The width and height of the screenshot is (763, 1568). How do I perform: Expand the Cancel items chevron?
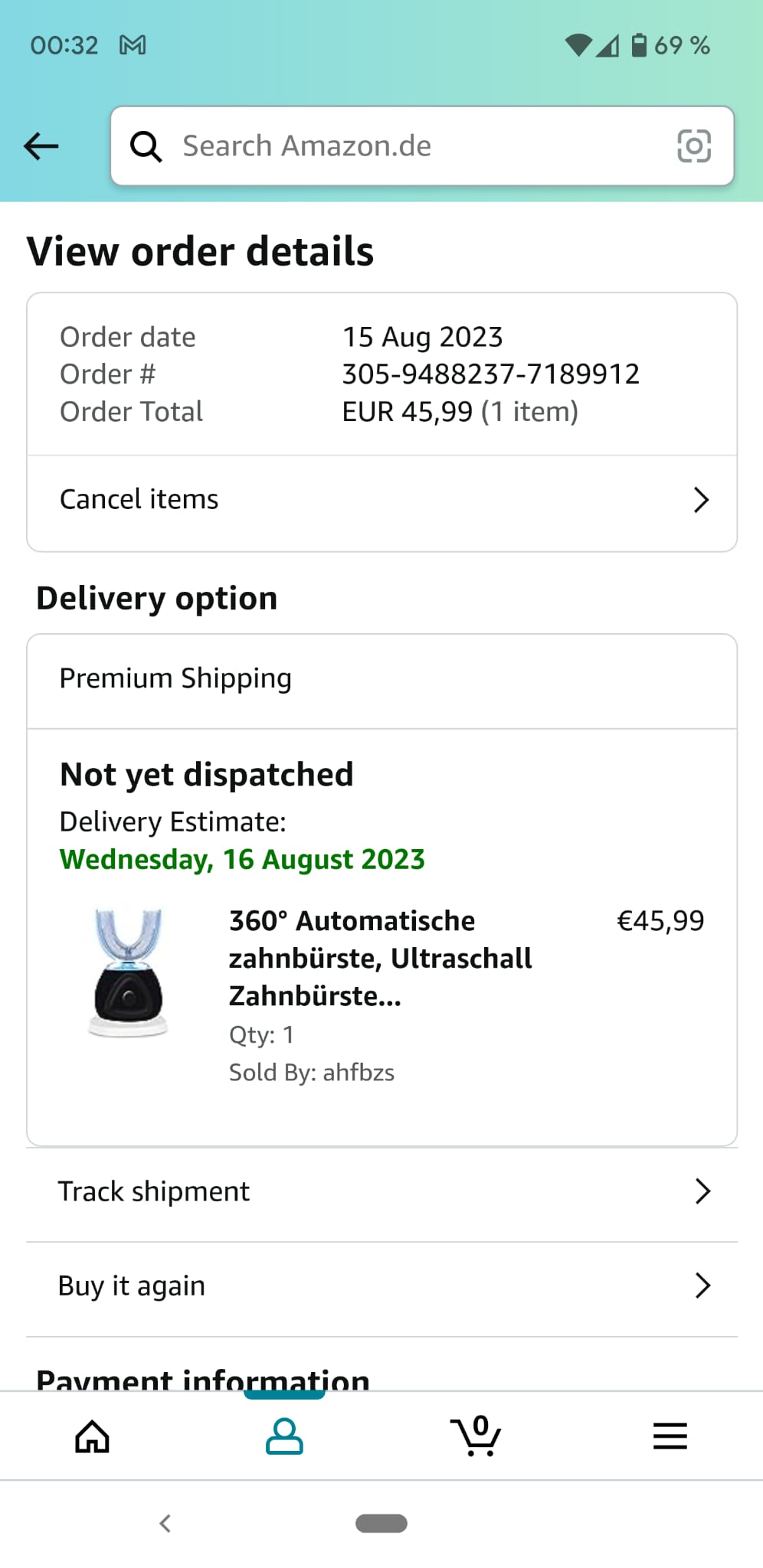(x=701, y=500)
